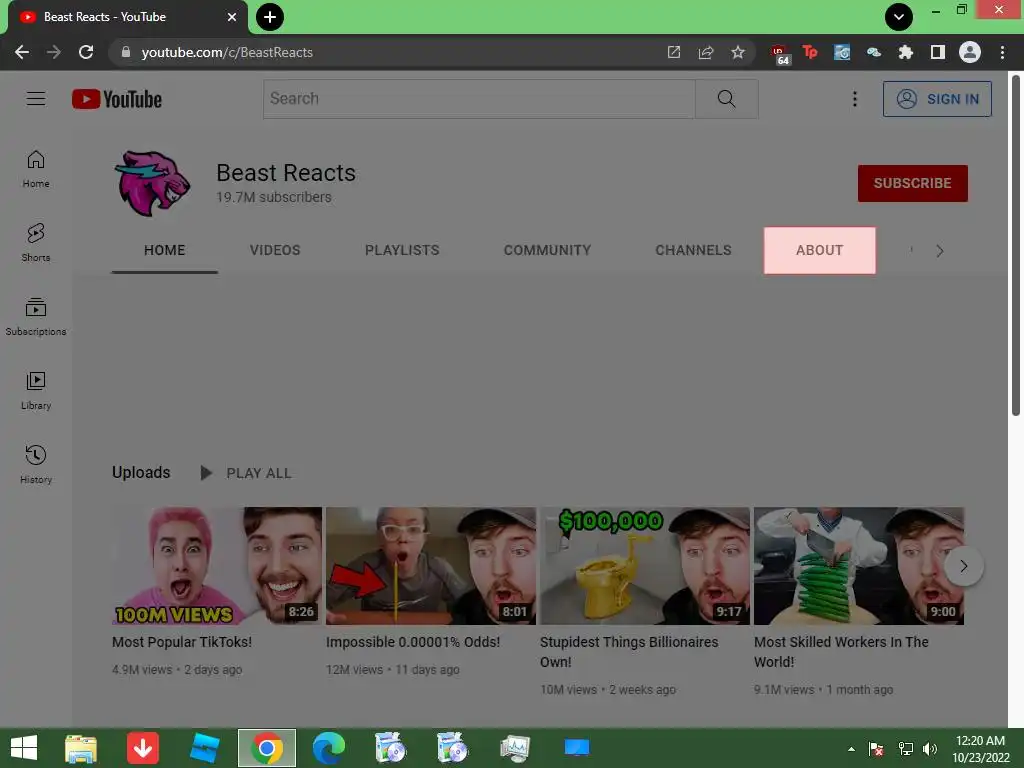The width and height of the screenshot is (1024, 768).
Task: Open Microsoft Edge from the taskbar
Action: tap(328, 748)
